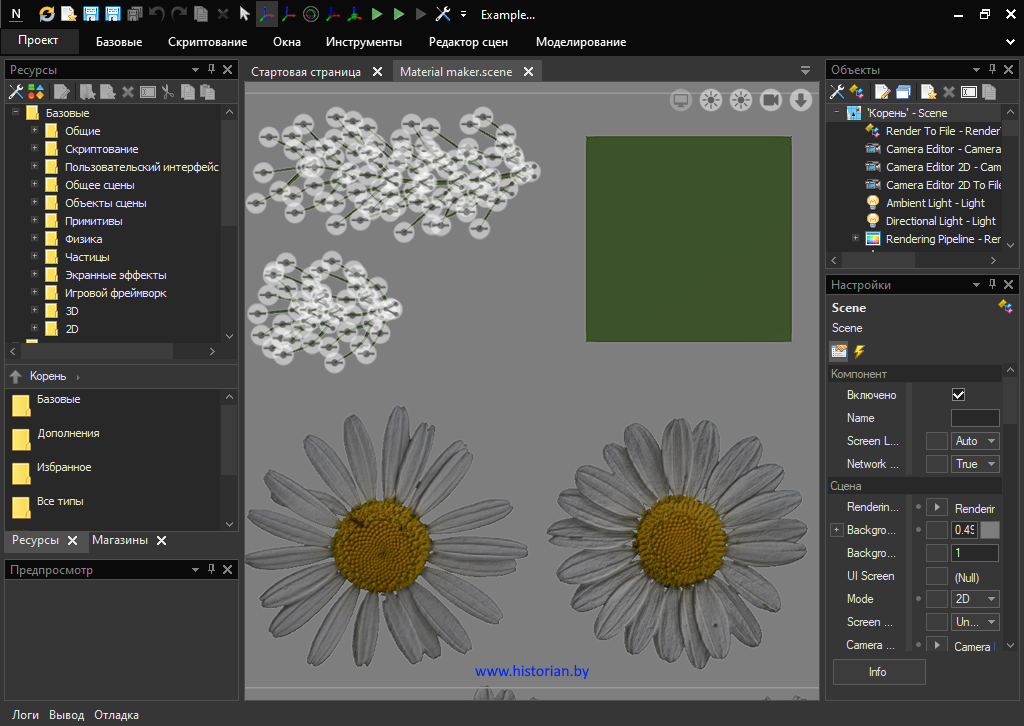Expand the Физика folder in the tree
Screen dimensions: 1024x726
pos(35,239)
